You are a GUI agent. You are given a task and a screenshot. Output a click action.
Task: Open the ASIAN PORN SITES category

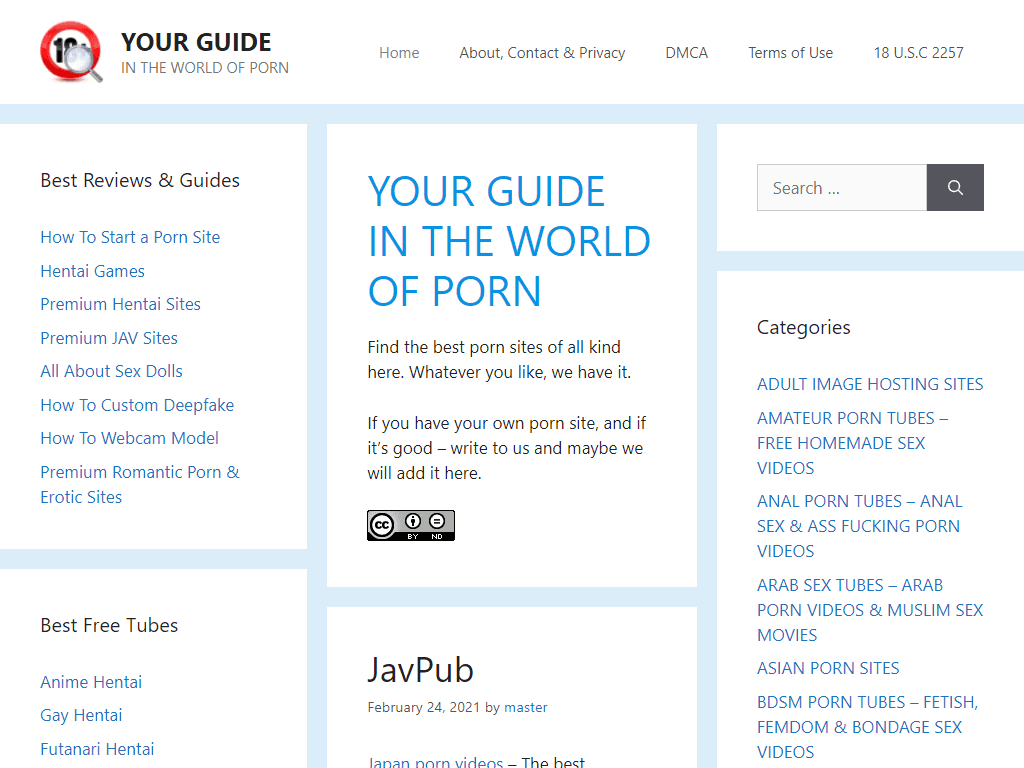[x=828, y=668]
